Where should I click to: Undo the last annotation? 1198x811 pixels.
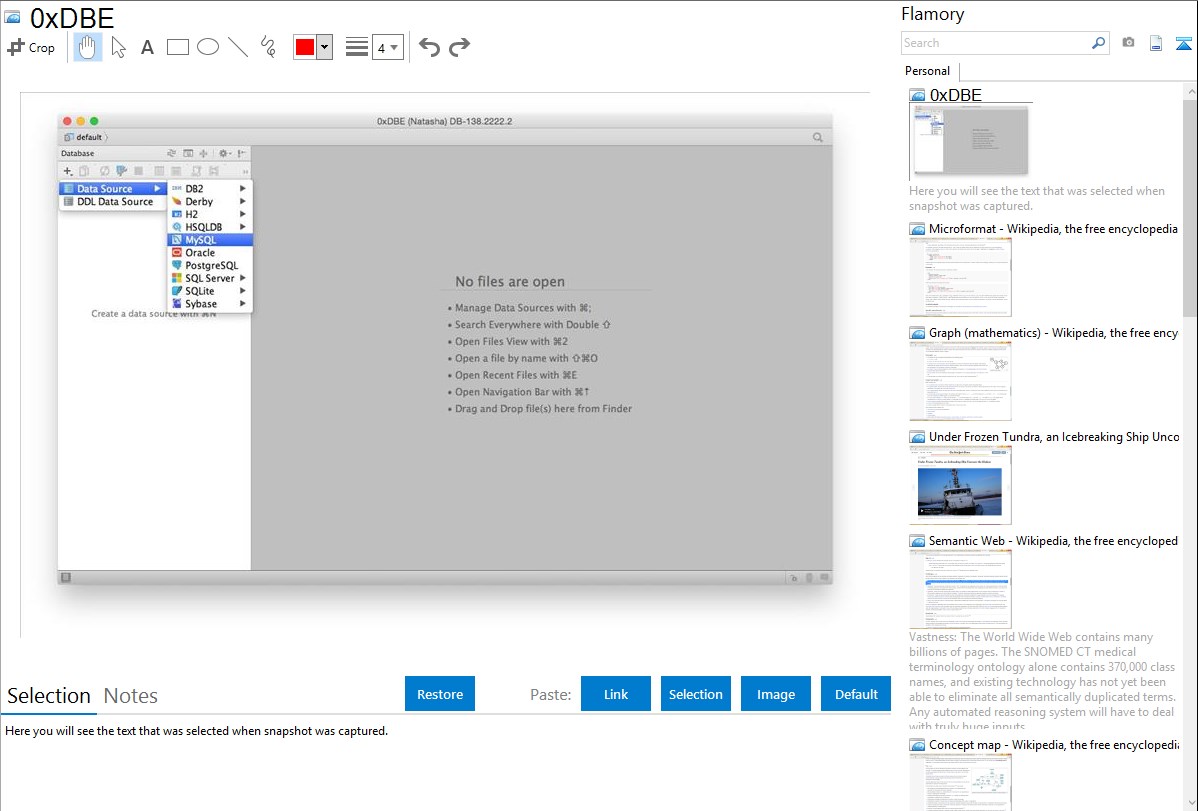tap(429, 47)
